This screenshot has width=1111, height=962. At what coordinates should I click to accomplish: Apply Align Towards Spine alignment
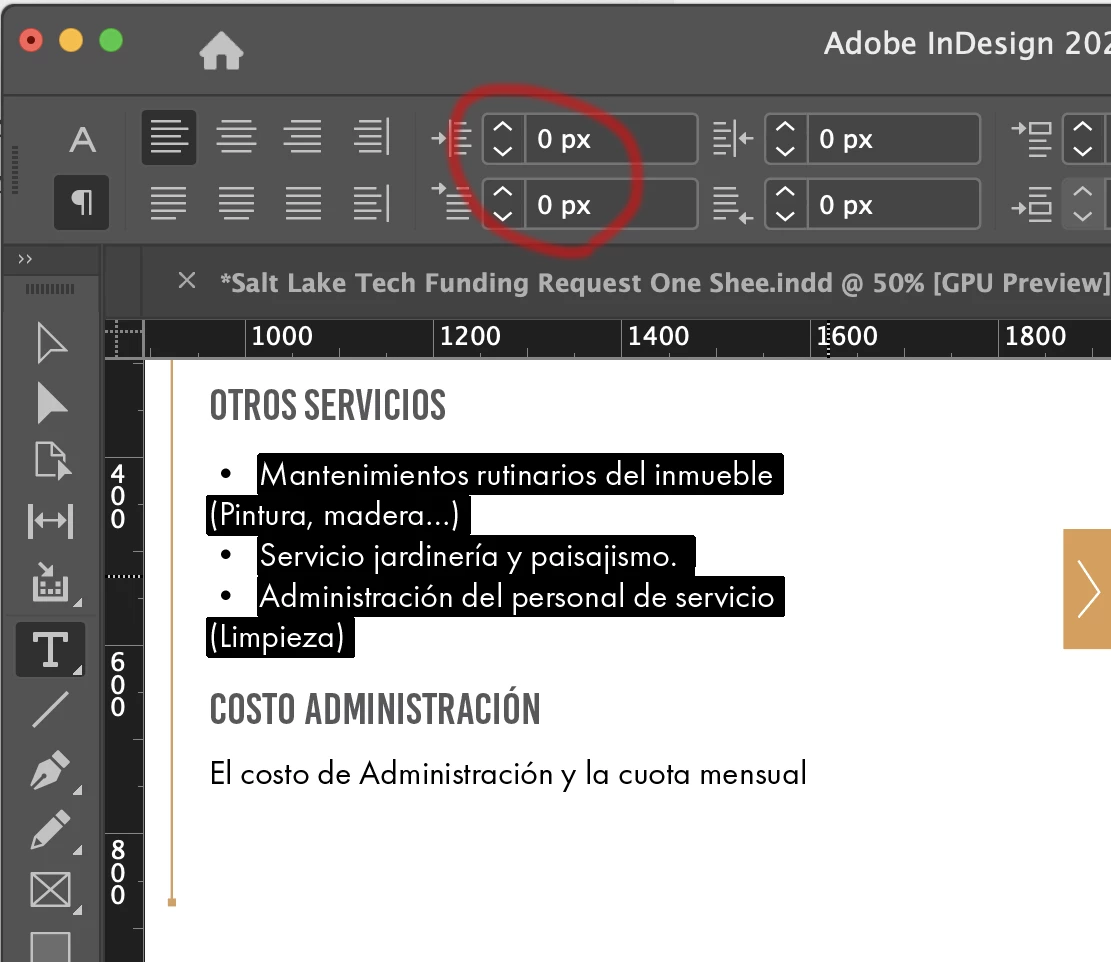(x=371, y=136)
